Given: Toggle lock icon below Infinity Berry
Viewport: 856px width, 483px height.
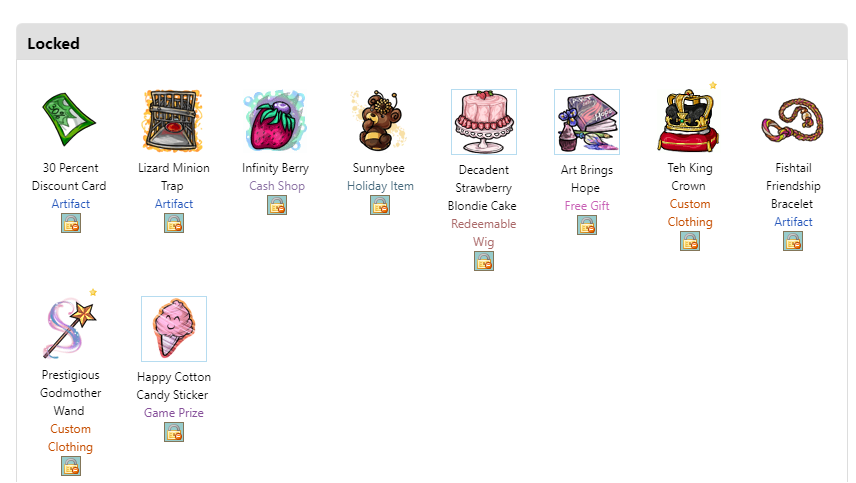Looking at the screenshot, I should click(277, 205).
